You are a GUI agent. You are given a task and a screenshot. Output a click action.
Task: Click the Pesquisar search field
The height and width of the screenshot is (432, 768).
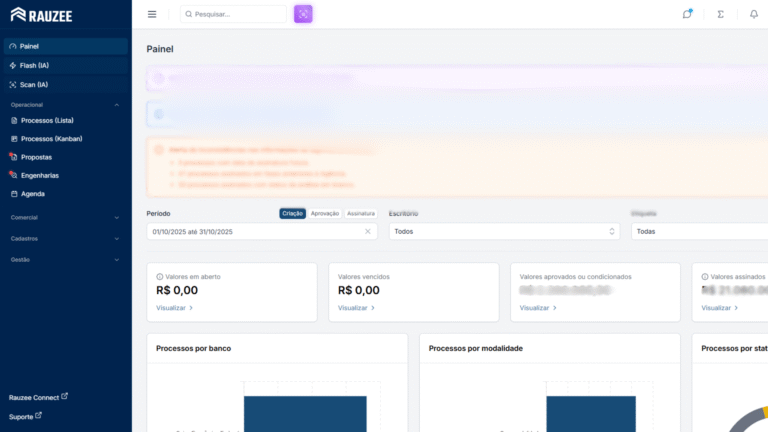point(233,14)
